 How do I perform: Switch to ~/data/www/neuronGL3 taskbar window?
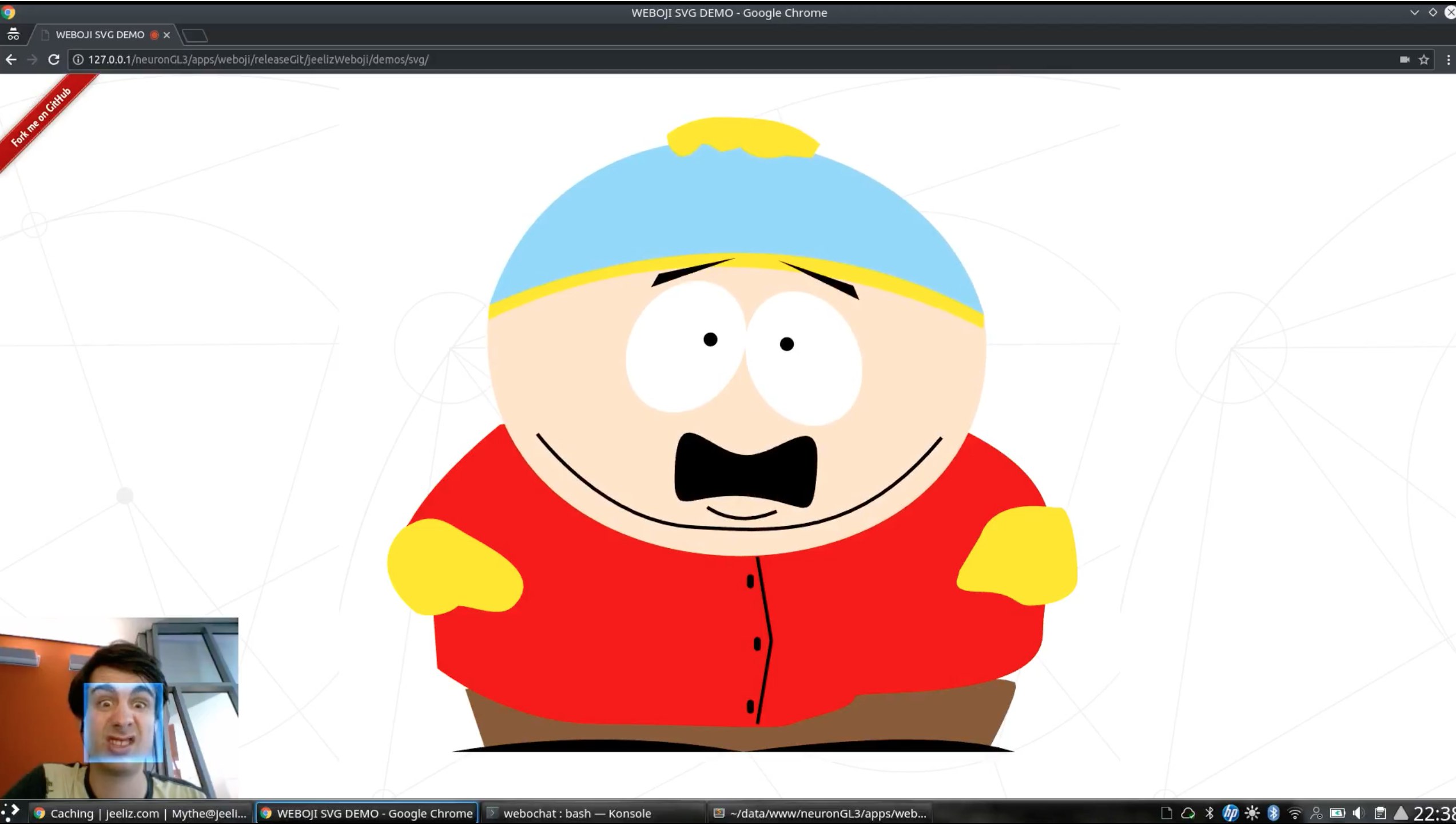click(820, 813)
